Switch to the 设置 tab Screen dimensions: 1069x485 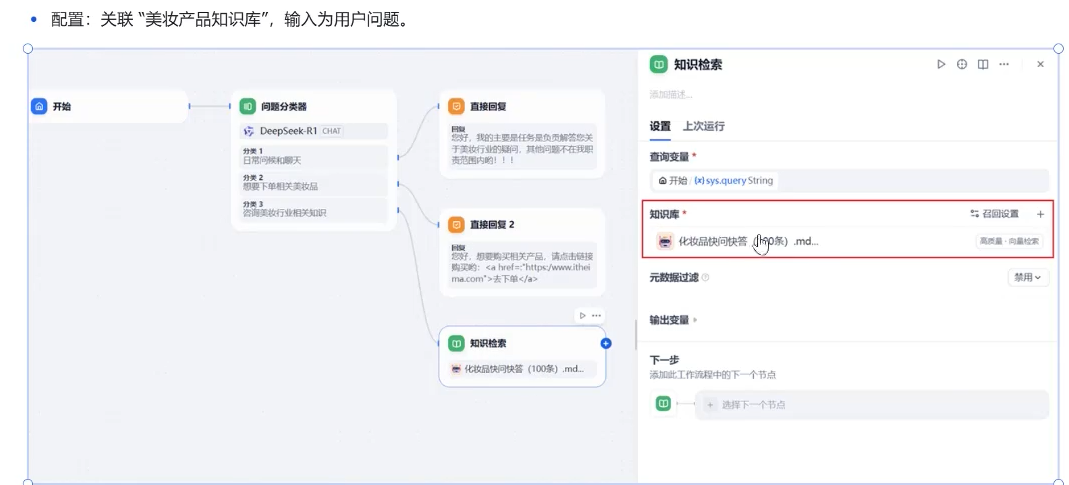click(x=660, y=126)
